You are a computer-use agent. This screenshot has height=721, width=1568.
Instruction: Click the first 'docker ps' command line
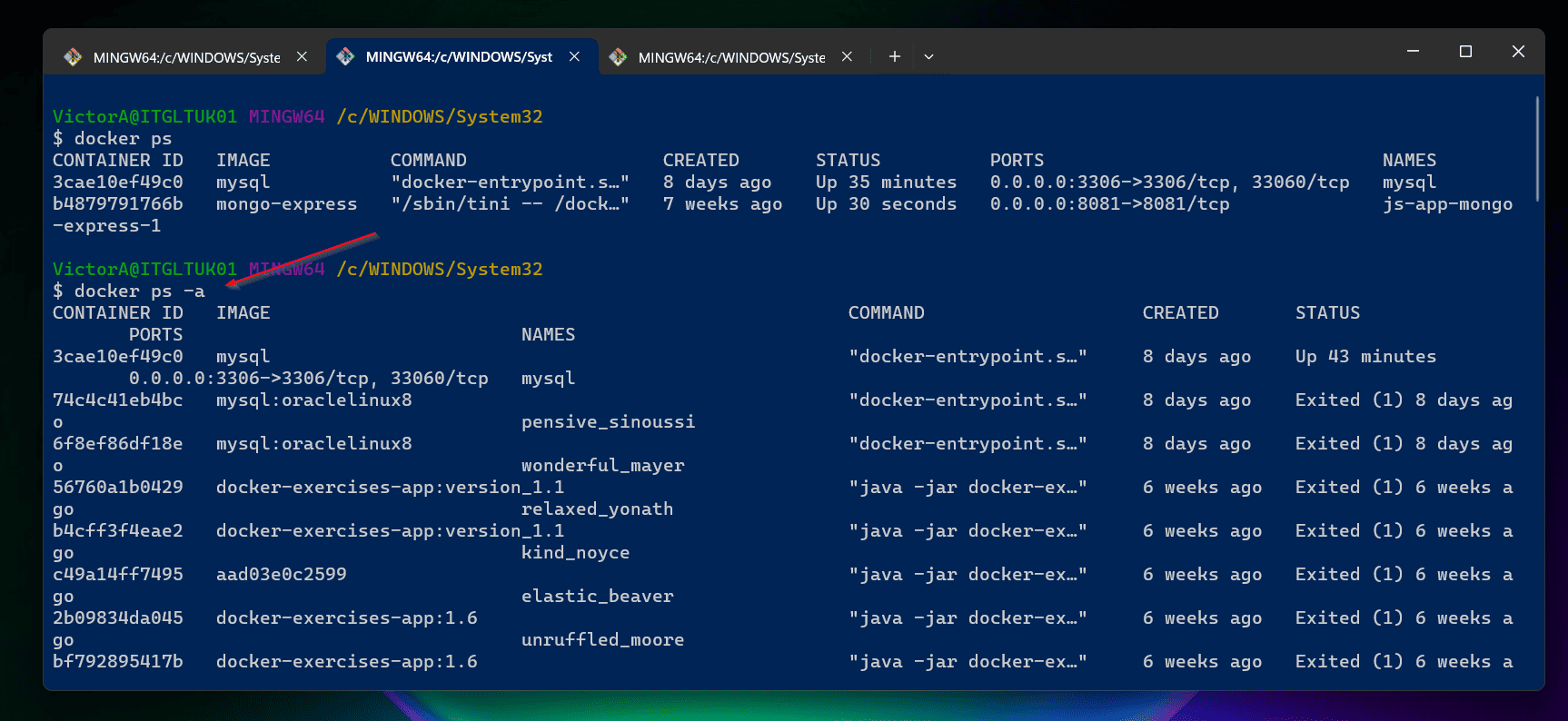[113, 139]
